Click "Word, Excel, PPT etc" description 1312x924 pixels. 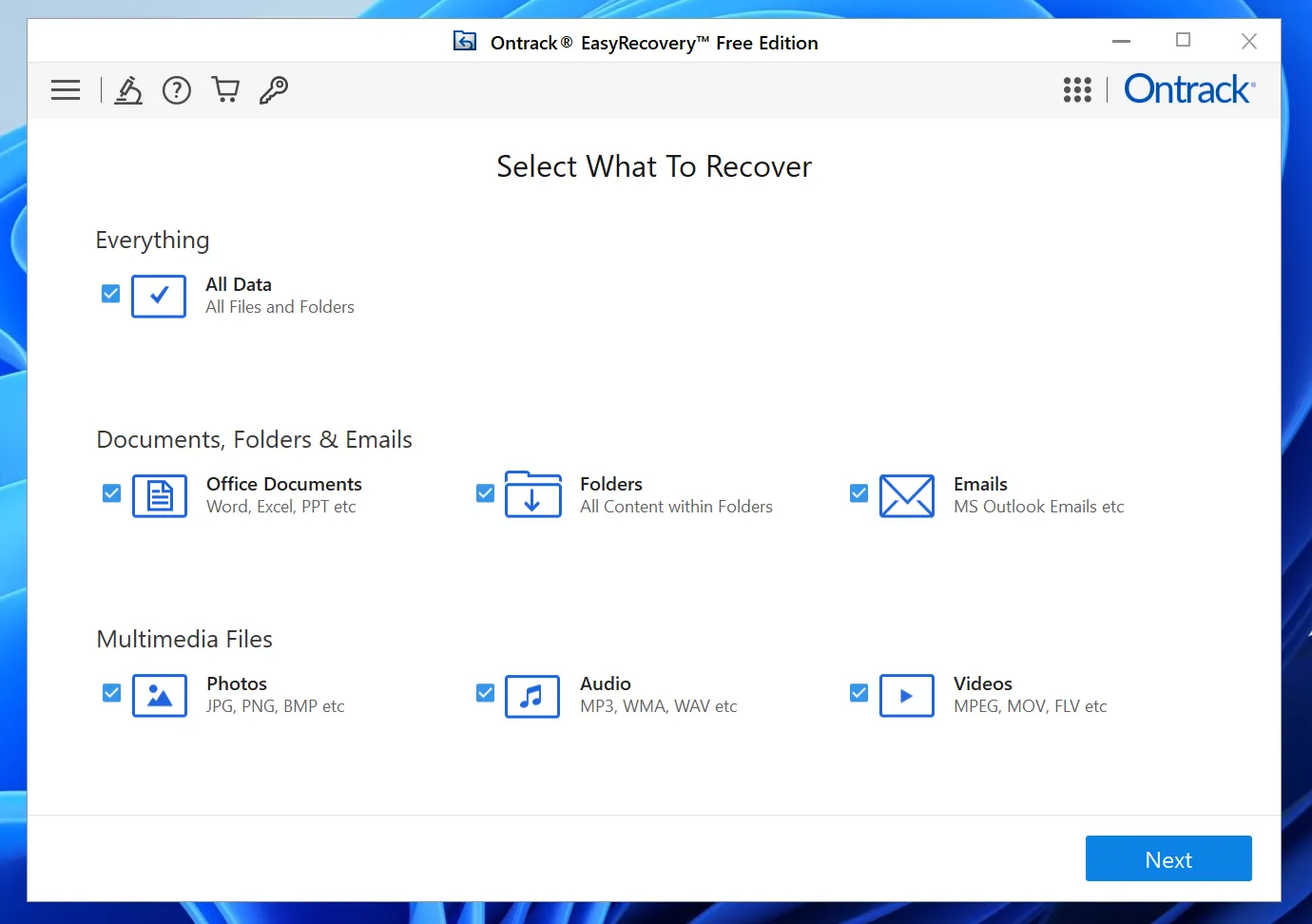[281, 507]
